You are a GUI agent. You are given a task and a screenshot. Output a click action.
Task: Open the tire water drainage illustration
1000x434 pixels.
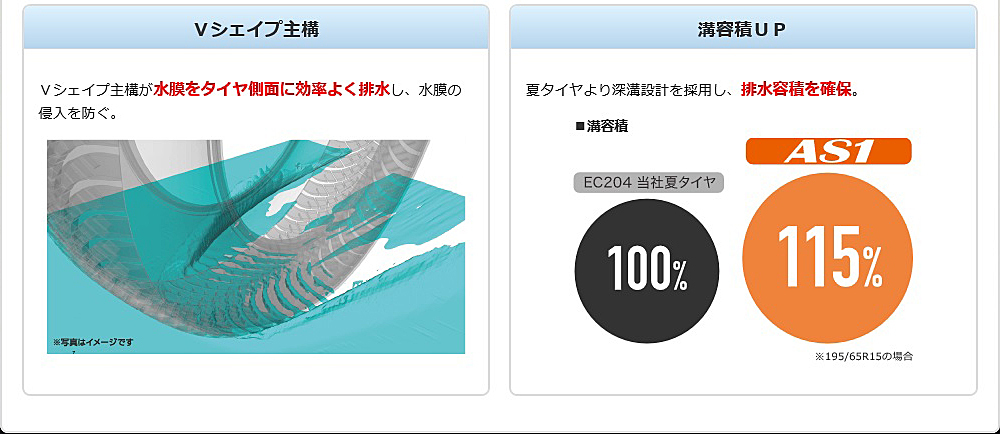click(256, 246)
